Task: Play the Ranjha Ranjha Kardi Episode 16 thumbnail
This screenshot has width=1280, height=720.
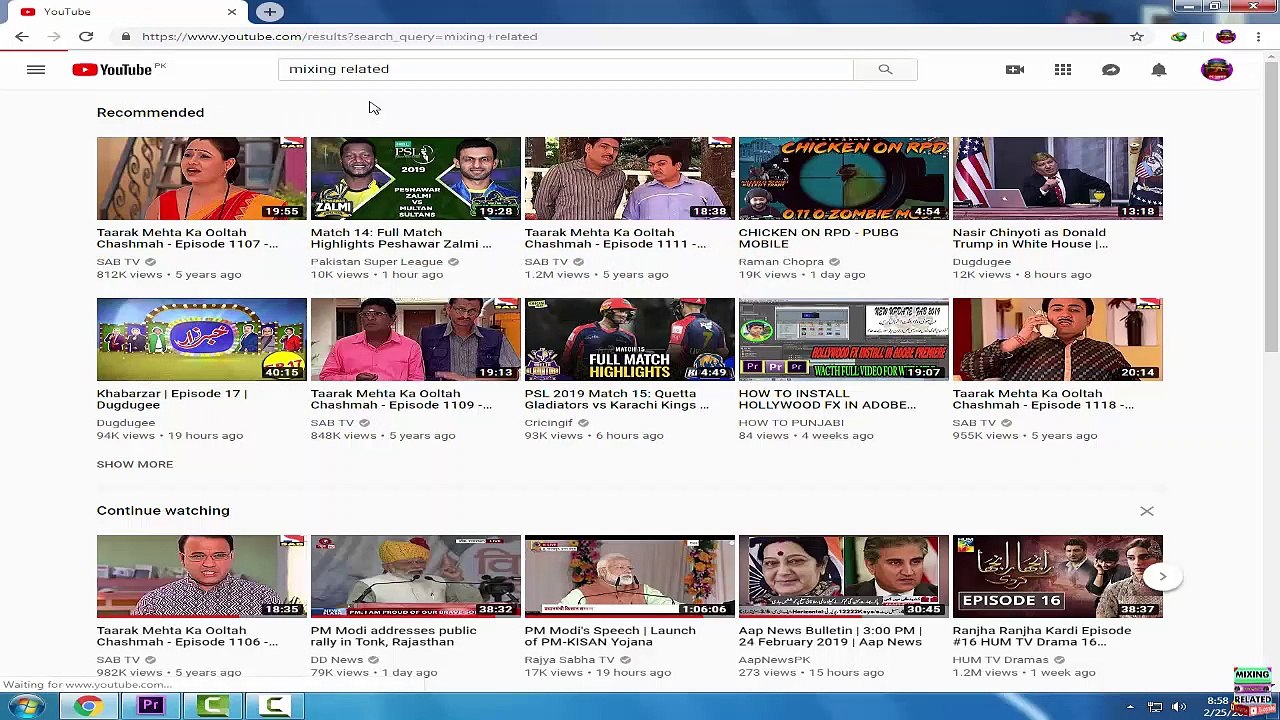Action: tap(1058, 576)
